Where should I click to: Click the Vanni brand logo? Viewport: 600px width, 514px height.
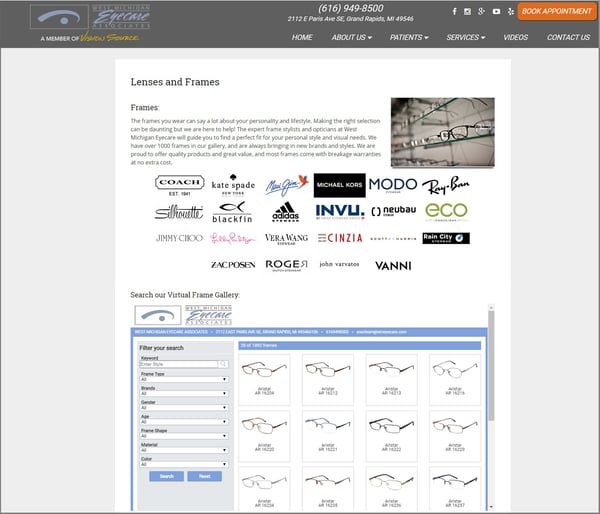point(393,266)
